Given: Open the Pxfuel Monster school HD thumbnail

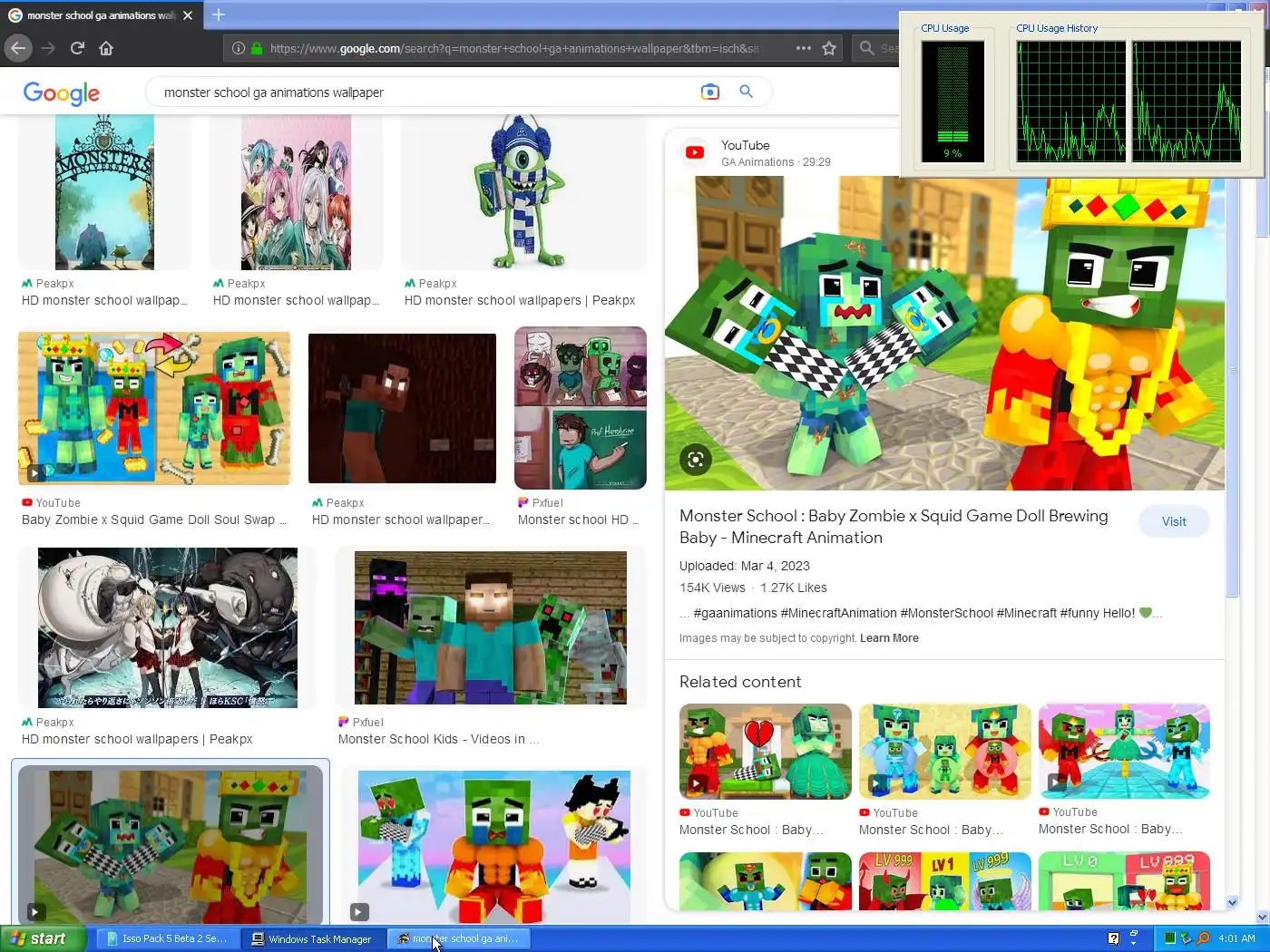Looking at the screenshot, I should (x=581, y=408).
